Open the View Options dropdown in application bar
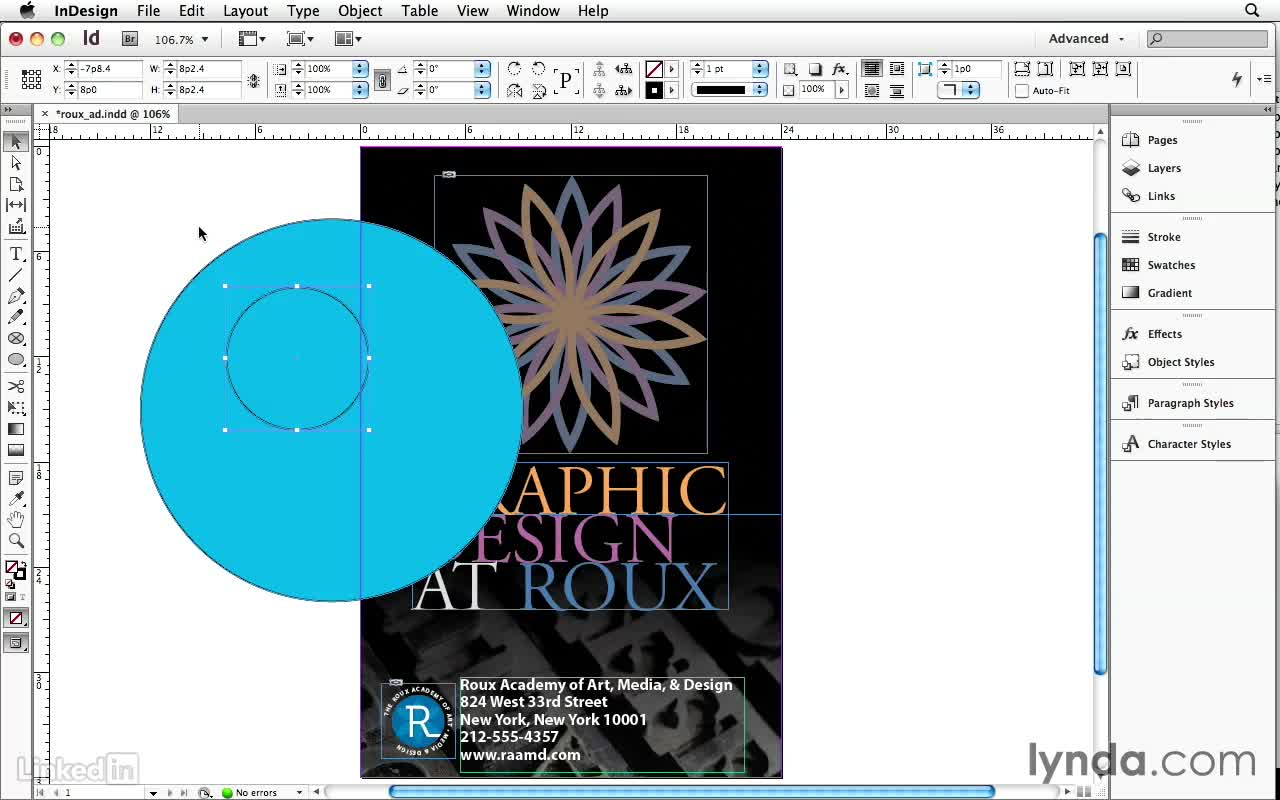 [252, 39]
